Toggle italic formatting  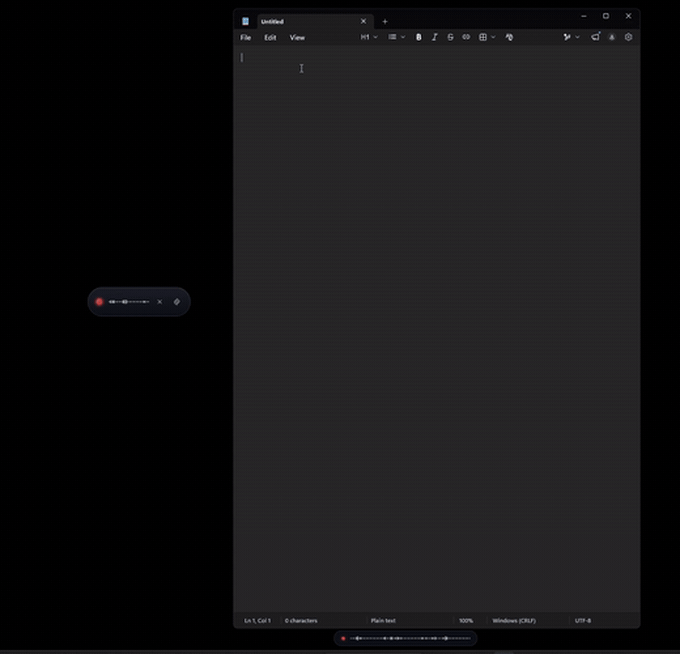point(434,37)
